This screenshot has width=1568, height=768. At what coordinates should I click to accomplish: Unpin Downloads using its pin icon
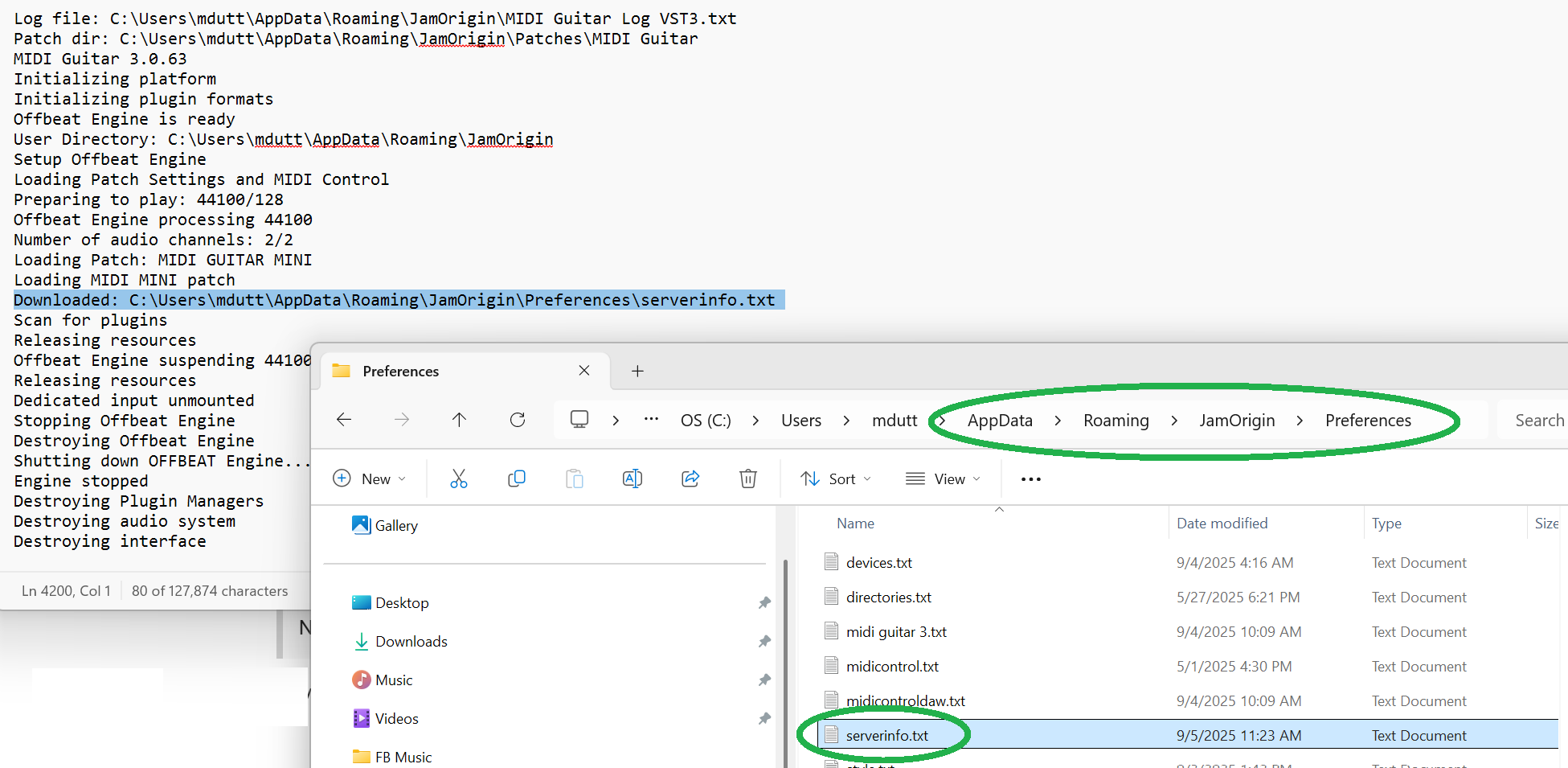tap(764, 641)
